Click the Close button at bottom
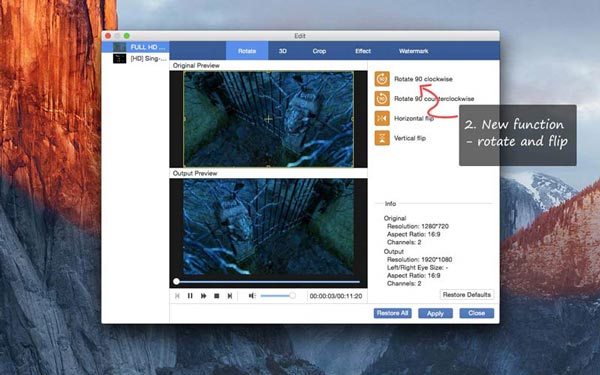The width and height of the screenshot is (600, 375). point(477,313)
